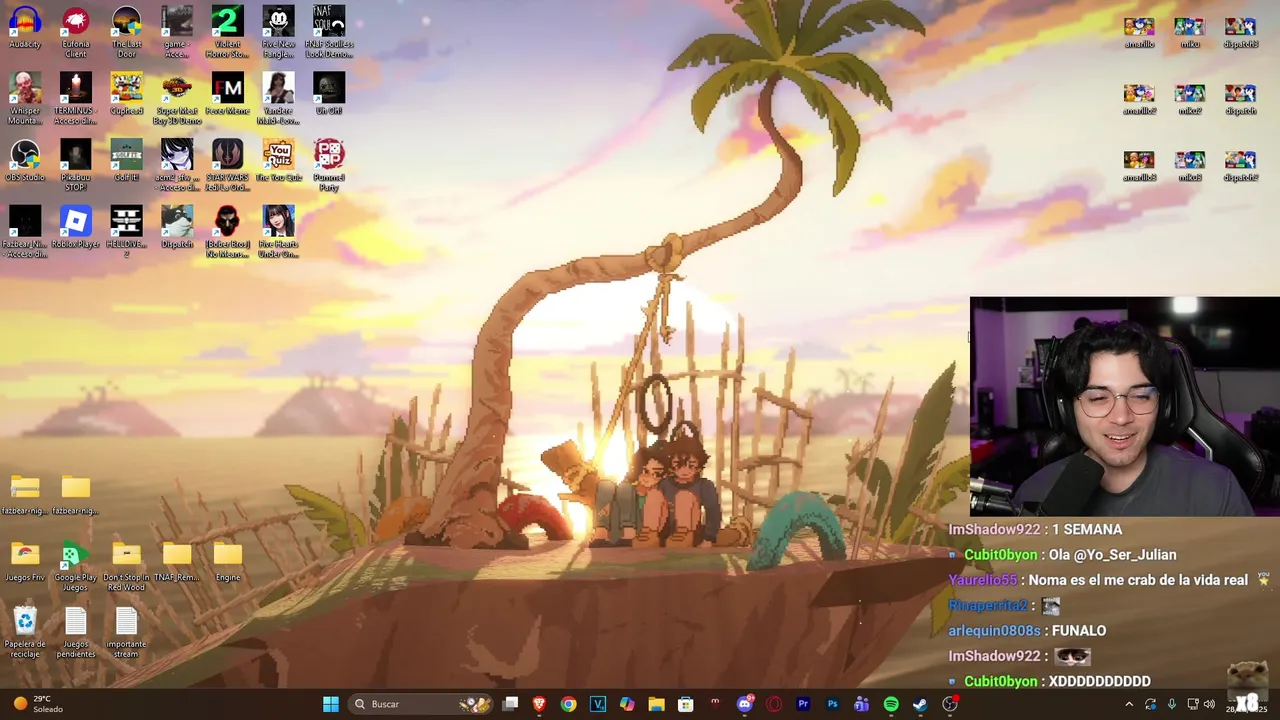This screenshot has height=720, width=1280.
Task: Open the Engine folder
Action: [x=227, y=562]
